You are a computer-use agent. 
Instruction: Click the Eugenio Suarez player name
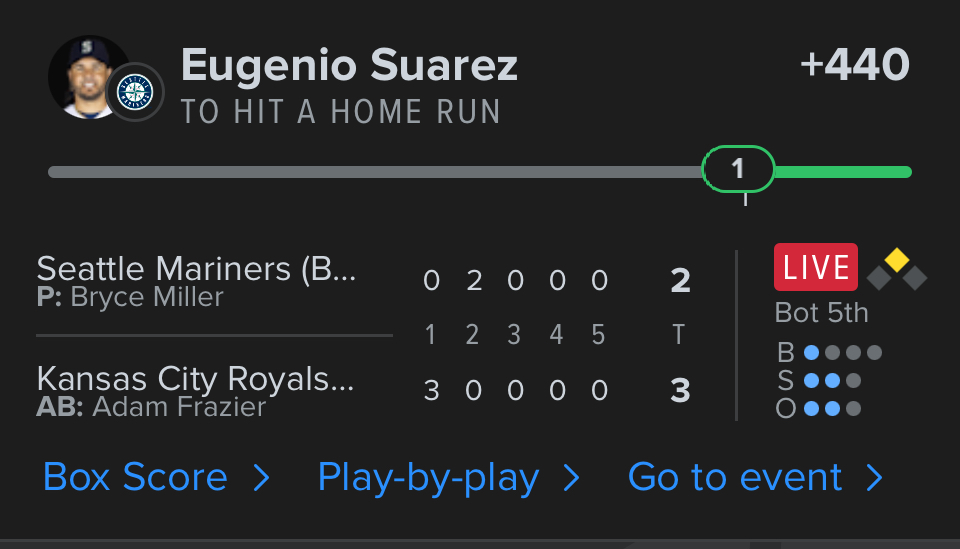point(350,66)
